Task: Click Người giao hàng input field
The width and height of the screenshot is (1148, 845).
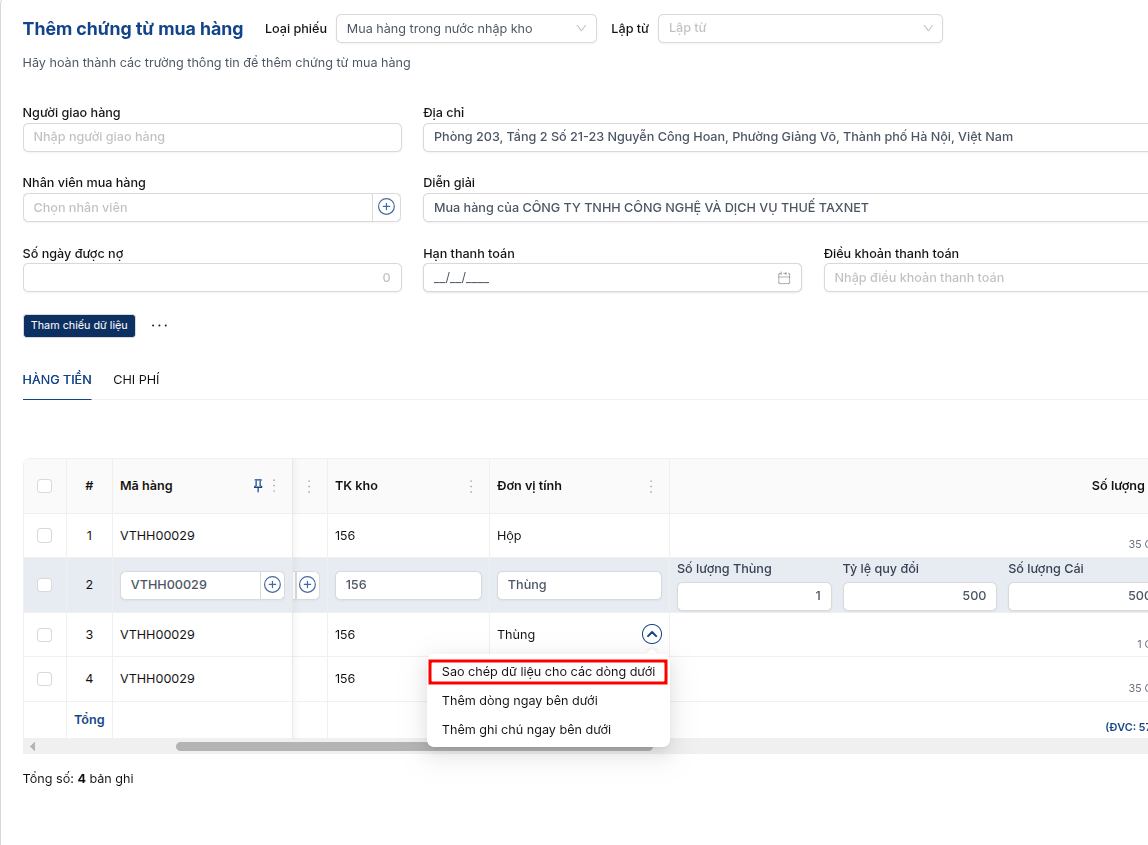Action: tap(212, 137)
